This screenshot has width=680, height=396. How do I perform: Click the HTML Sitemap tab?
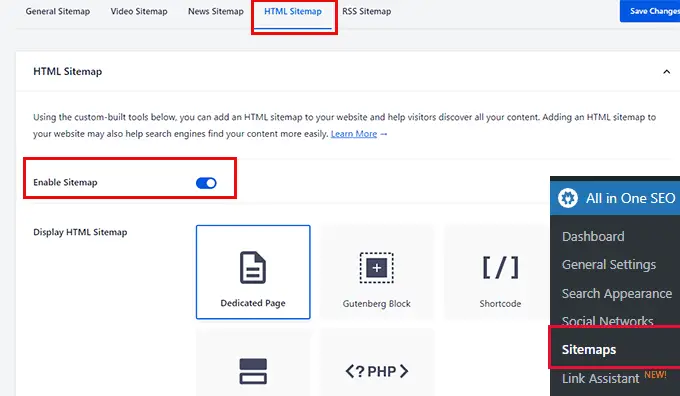click(x=293, y=11)
